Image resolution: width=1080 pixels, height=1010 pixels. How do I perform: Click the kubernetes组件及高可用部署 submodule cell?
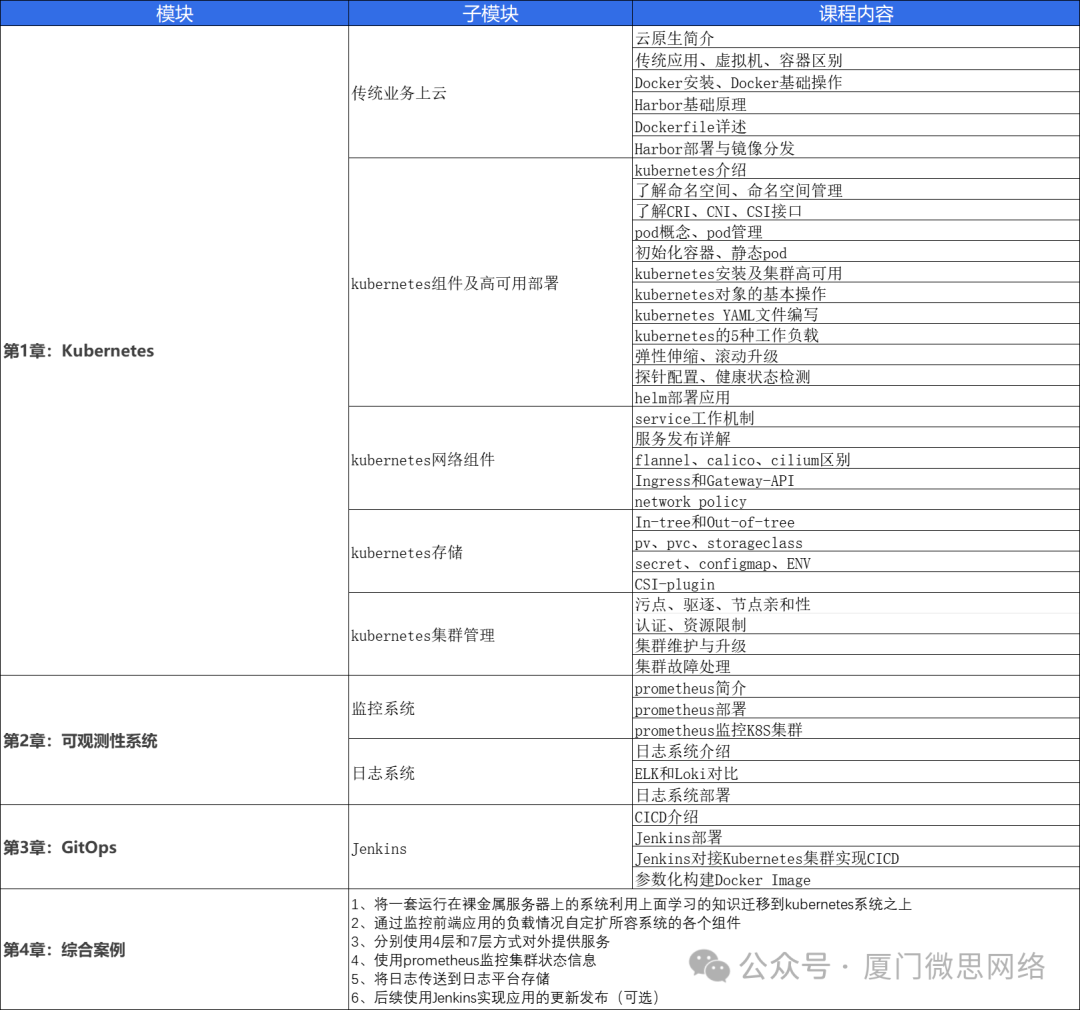point(490,282)
